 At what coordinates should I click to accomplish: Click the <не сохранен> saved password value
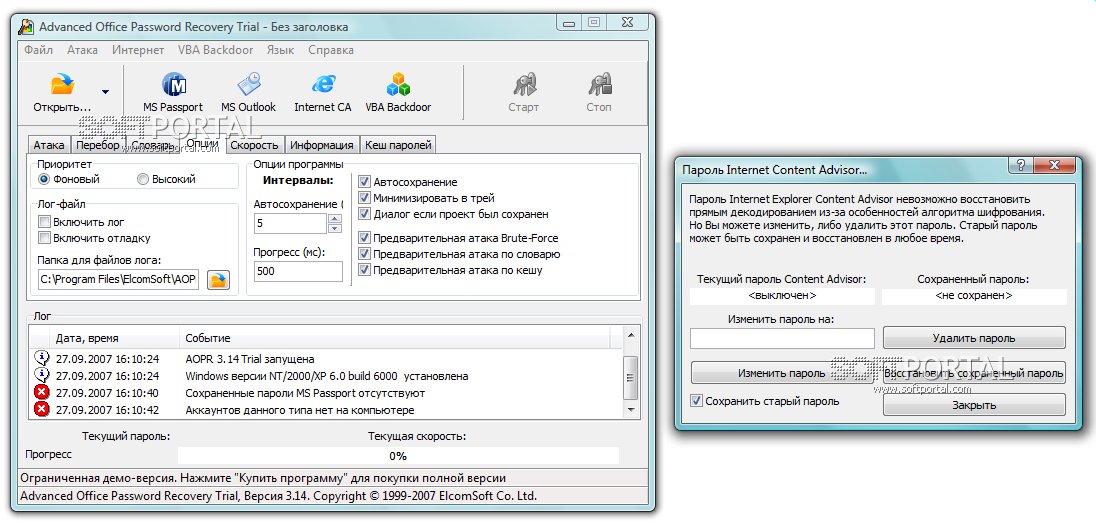[x=974, y=296]
